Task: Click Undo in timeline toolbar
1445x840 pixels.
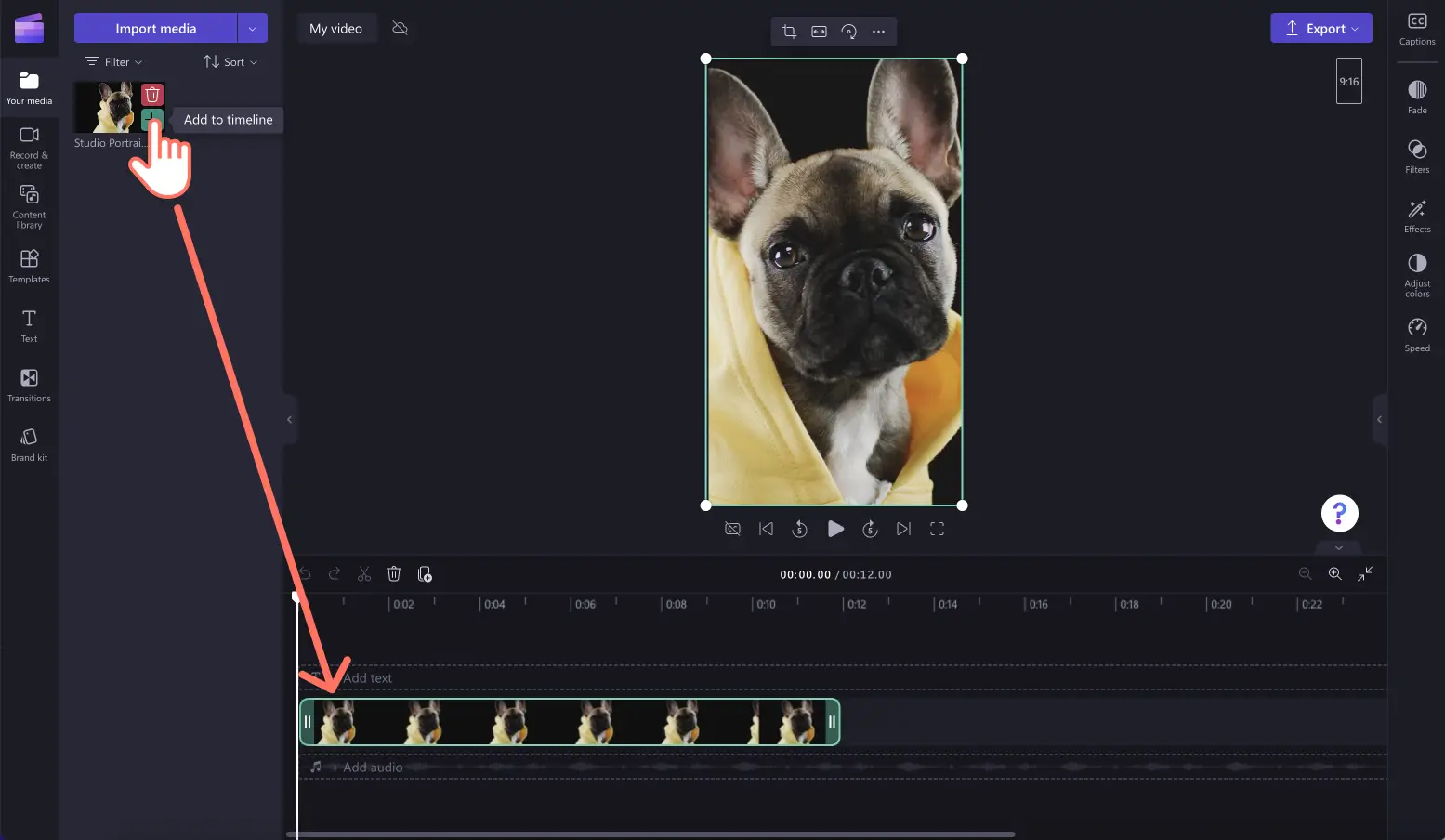Action: (304, 573)
